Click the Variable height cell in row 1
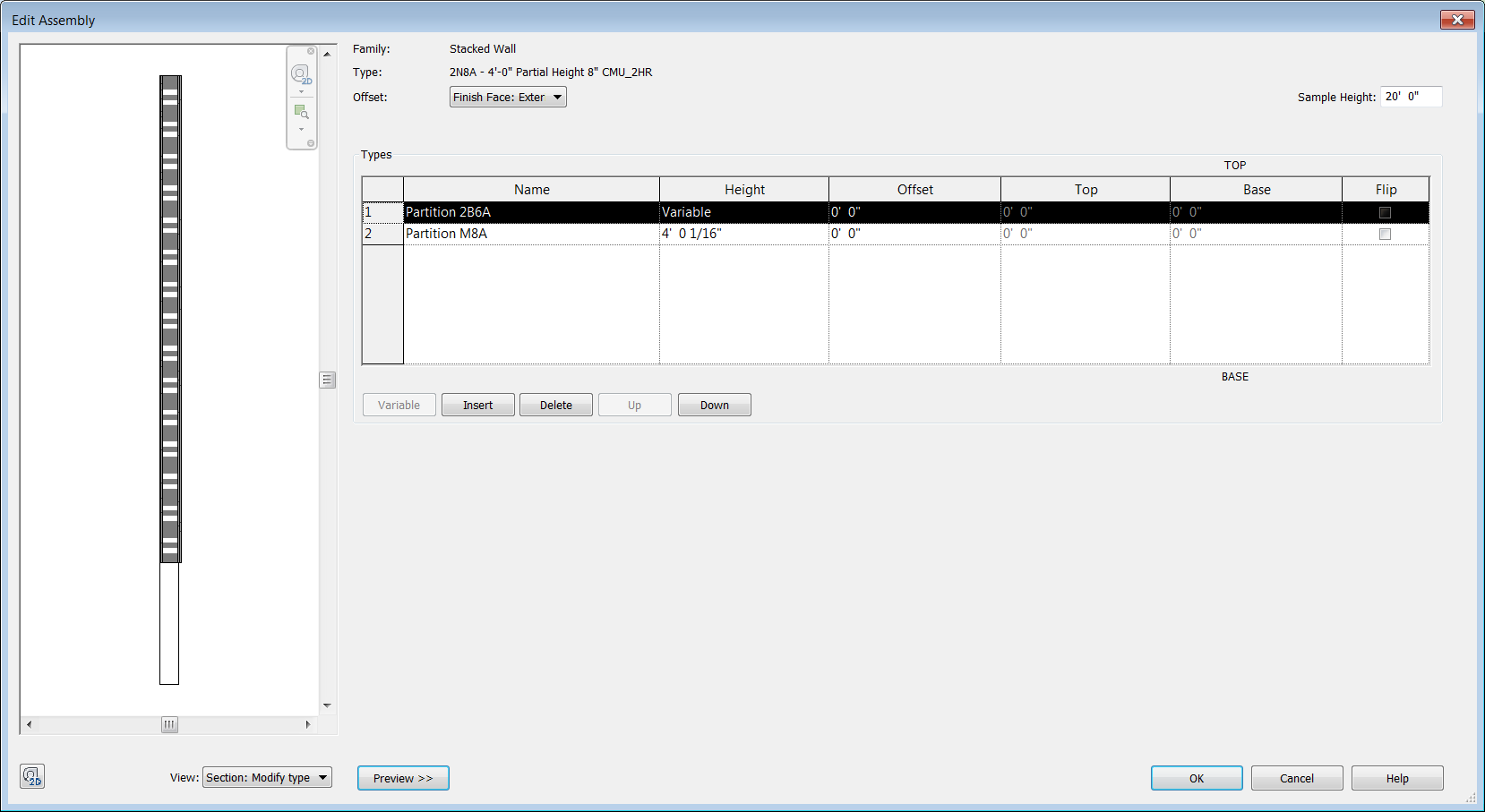This screenshot has width=1485, height=812. (744, 212)
